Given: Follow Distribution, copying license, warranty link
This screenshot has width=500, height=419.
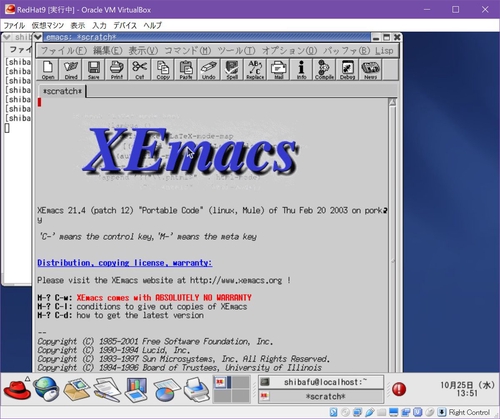Looking at the screenshot, I should click(125, 263).
